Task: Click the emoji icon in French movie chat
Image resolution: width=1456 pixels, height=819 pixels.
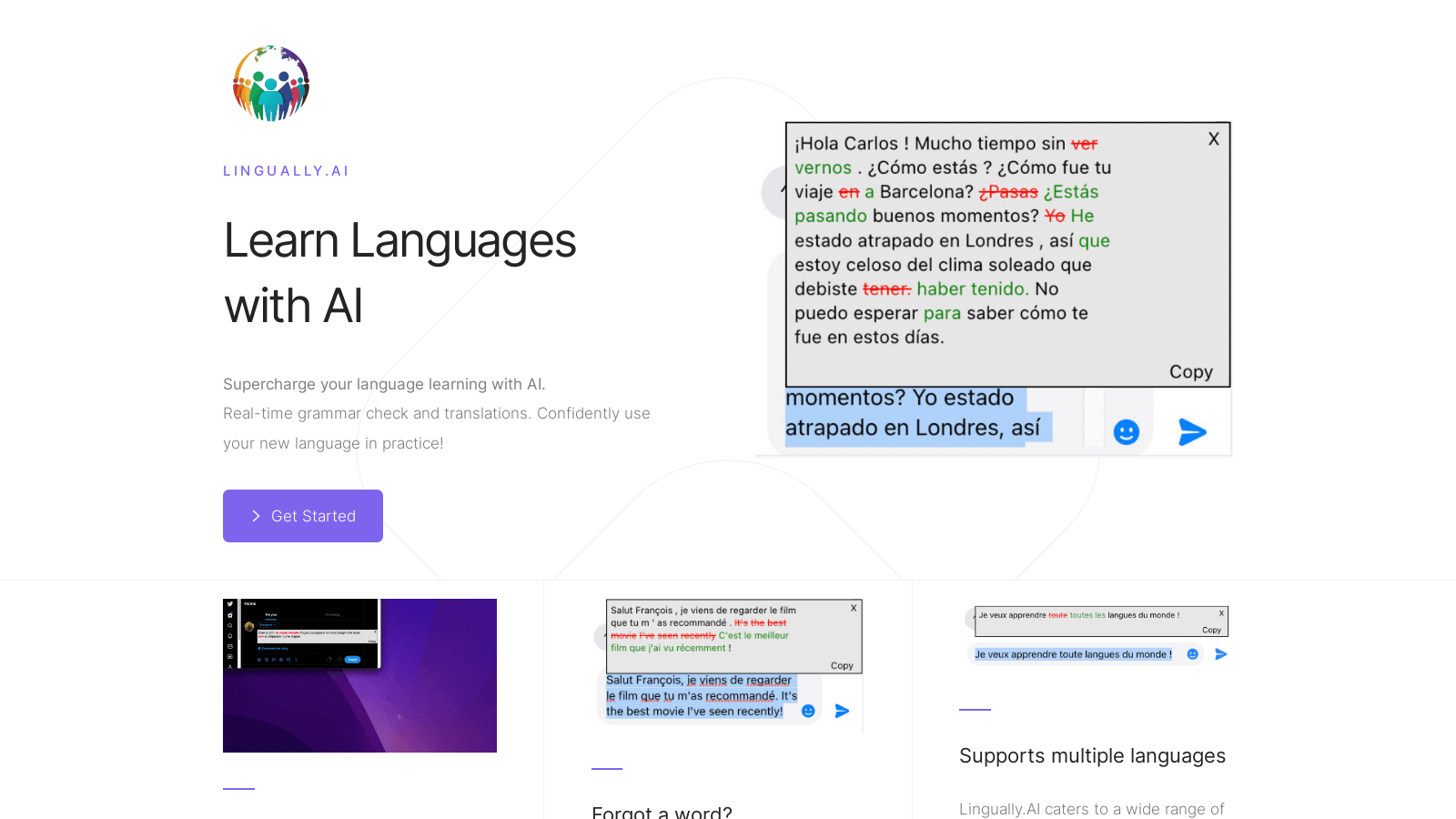Action: pyautogui.click(x=808, y=712)
